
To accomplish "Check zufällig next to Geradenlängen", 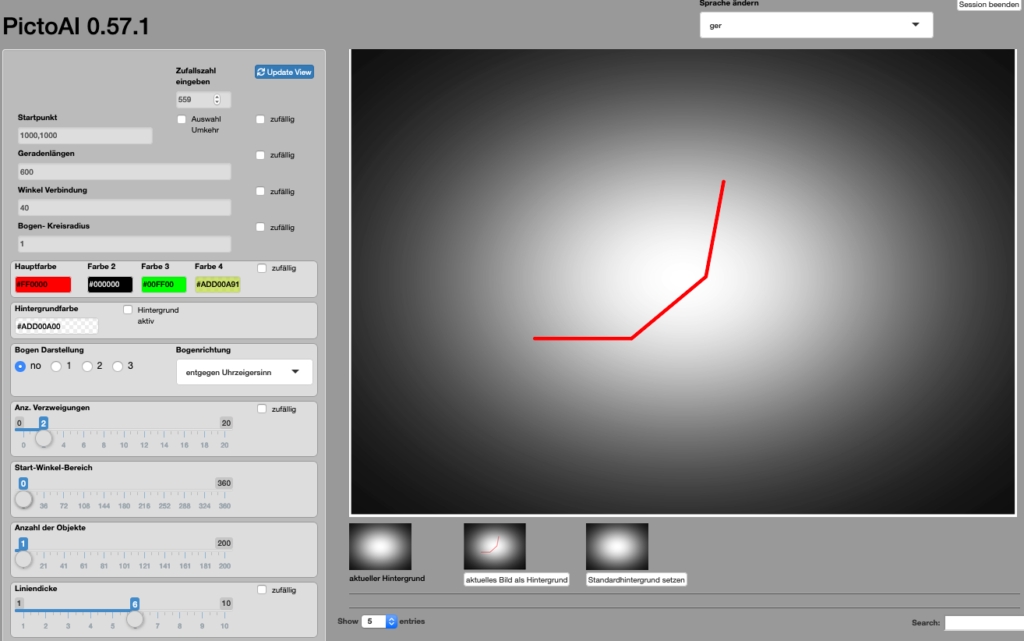I will [x=261, y=156].
